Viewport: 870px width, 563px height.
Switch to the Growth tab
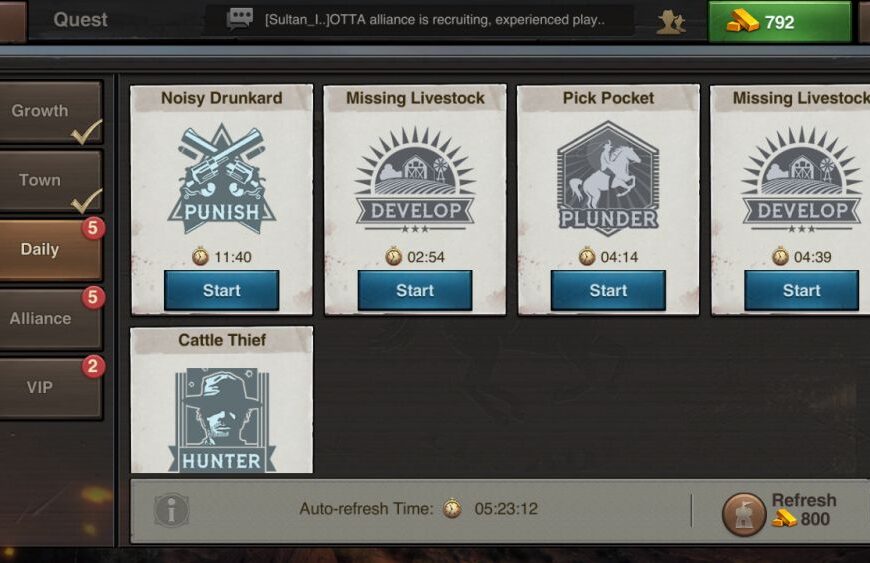click(50, 111)
